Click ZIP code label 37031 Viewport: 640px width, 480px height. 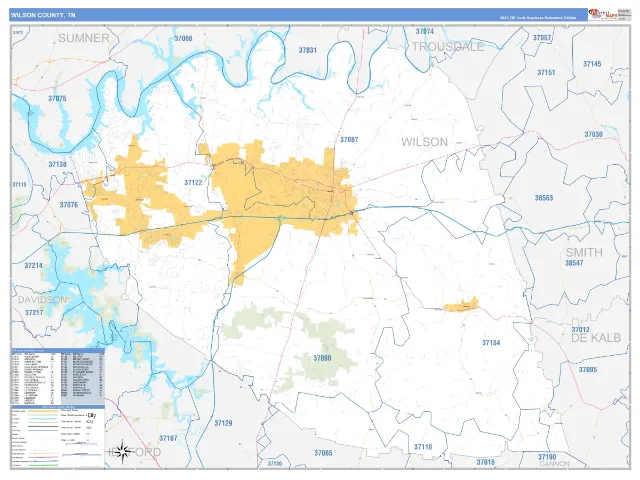click(x=307, y=50)
